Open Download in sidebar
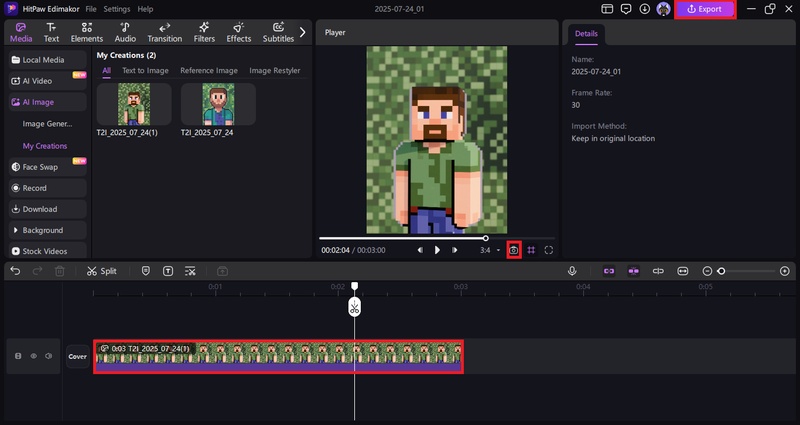This screenshot has height=425, width=800. click(x=47, y=209)
